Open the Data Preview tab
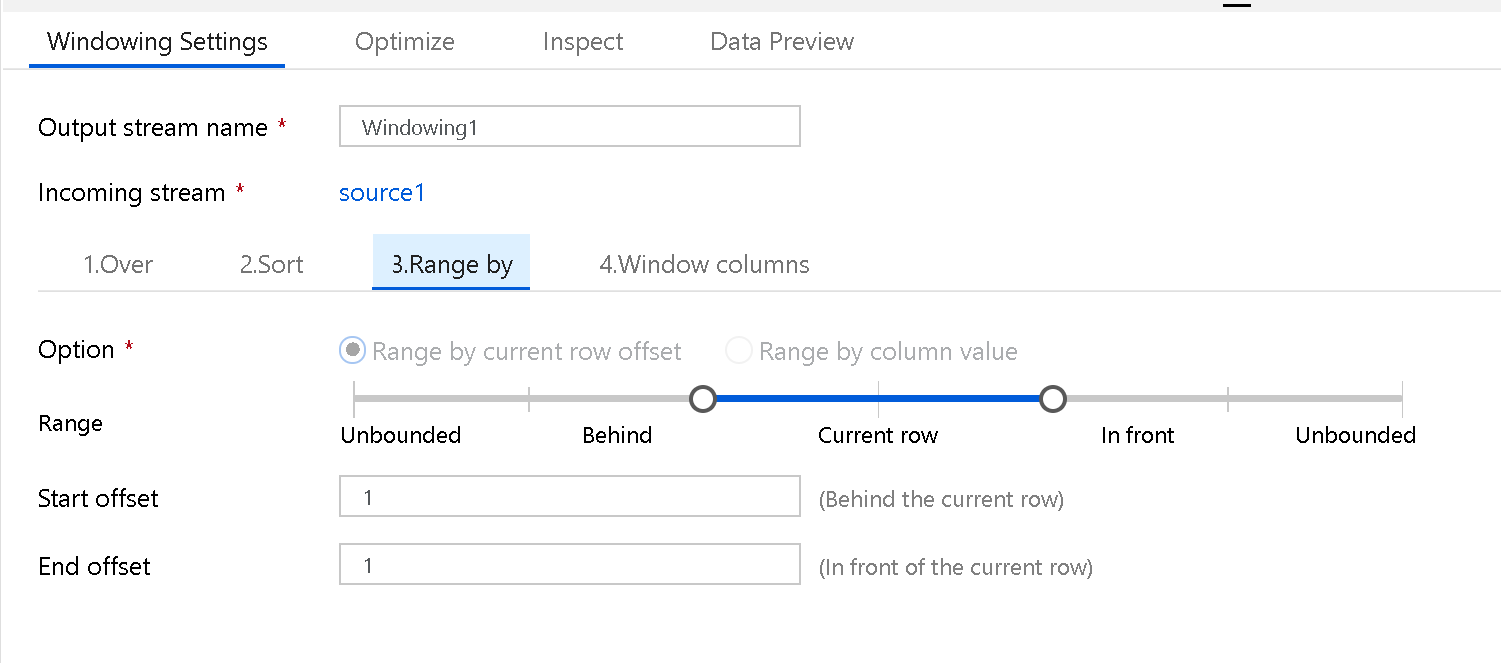The image size is (1501, 663). tap(781, 41)
